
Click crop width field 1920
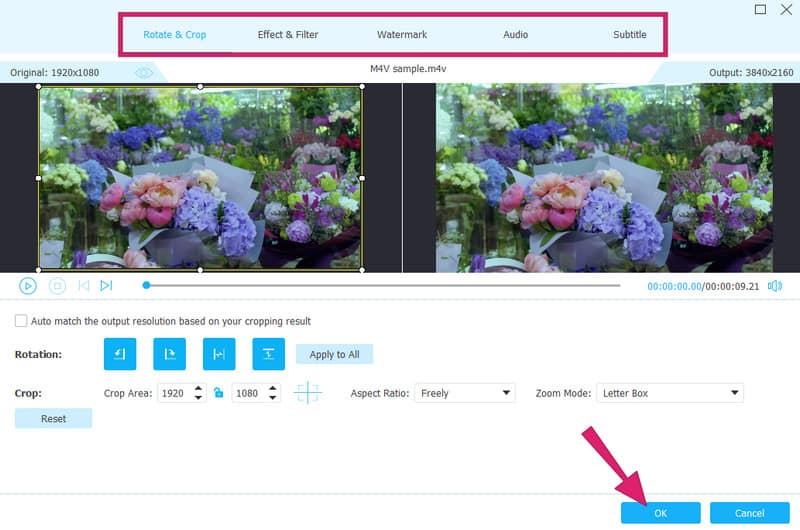coord(175,393)
